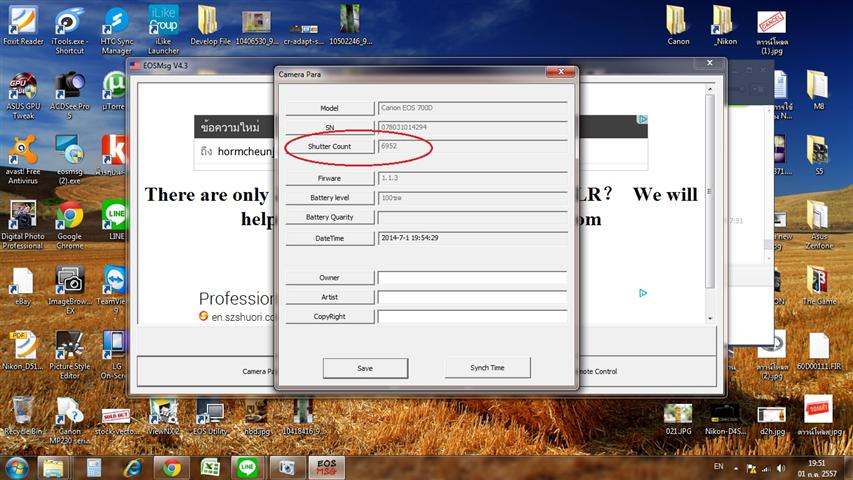The width and height of the screenshot is (853, 480).
Task: Open iLike Launcher desktop icon
Action: tap(163, 30)
